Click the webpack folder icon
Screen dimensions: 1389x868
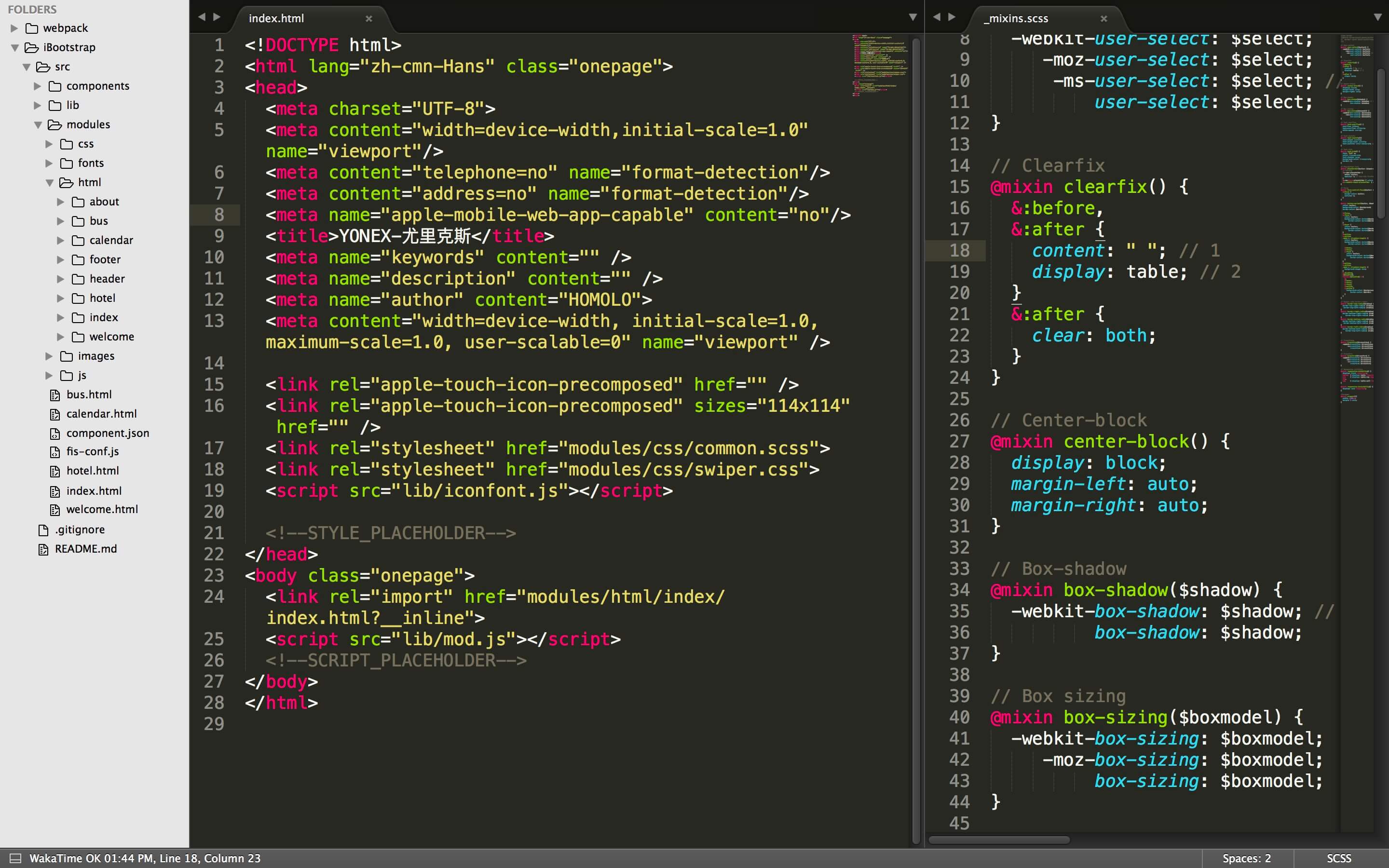32,28
